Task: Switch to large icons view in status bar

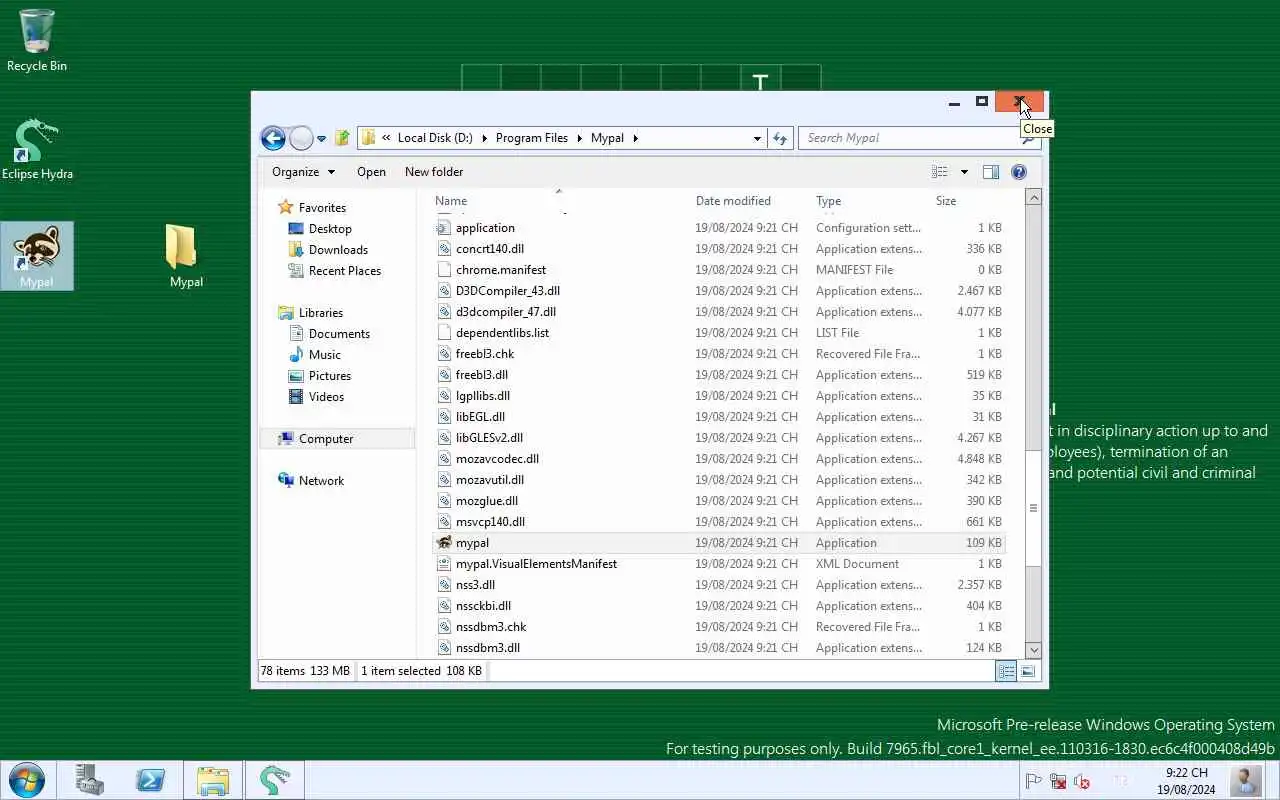Action: pos(1028,671)
